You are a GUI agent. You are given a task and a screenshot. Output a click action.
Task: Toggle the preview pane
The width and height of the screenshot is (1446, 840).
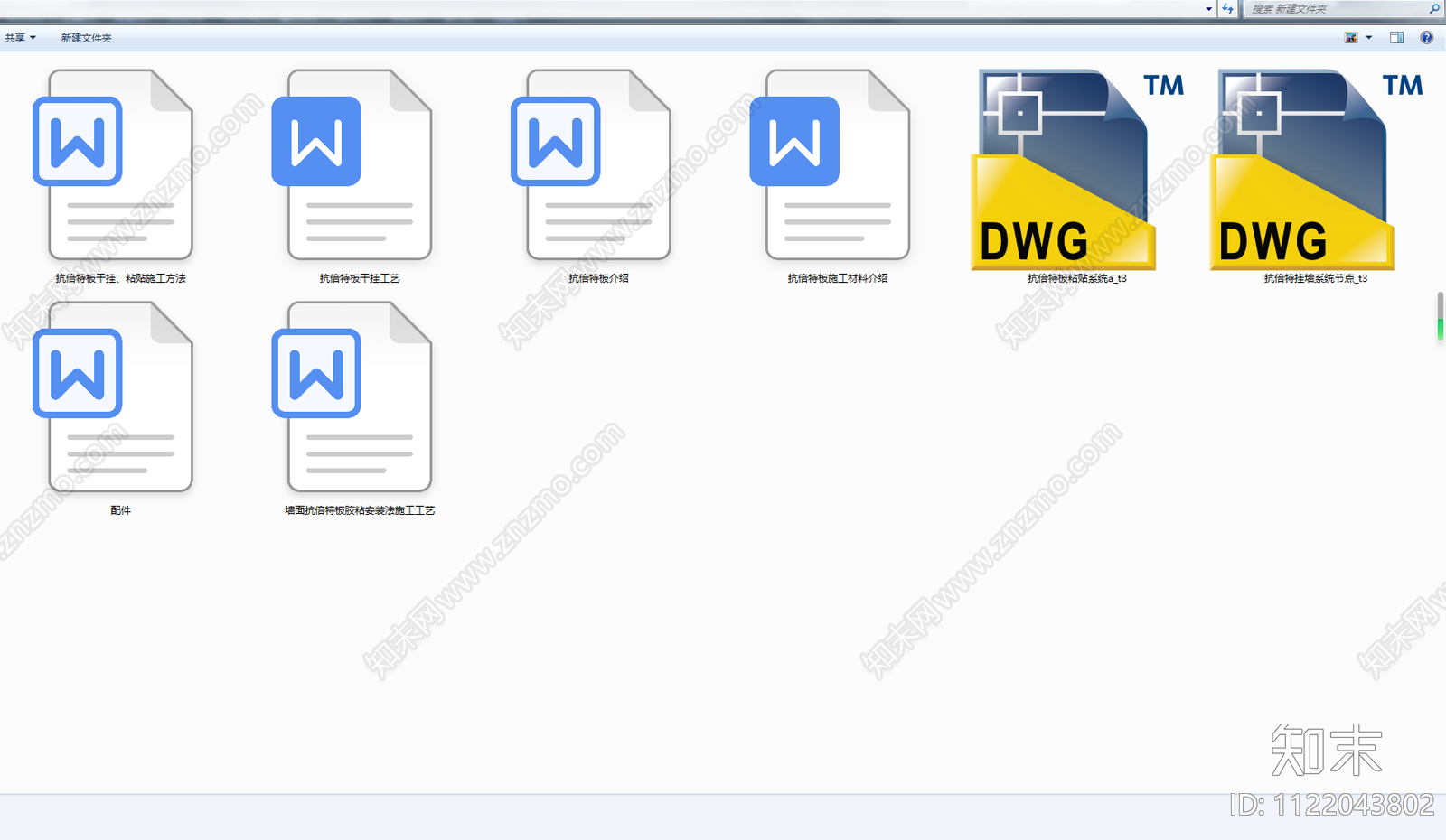coord(1396,38)
